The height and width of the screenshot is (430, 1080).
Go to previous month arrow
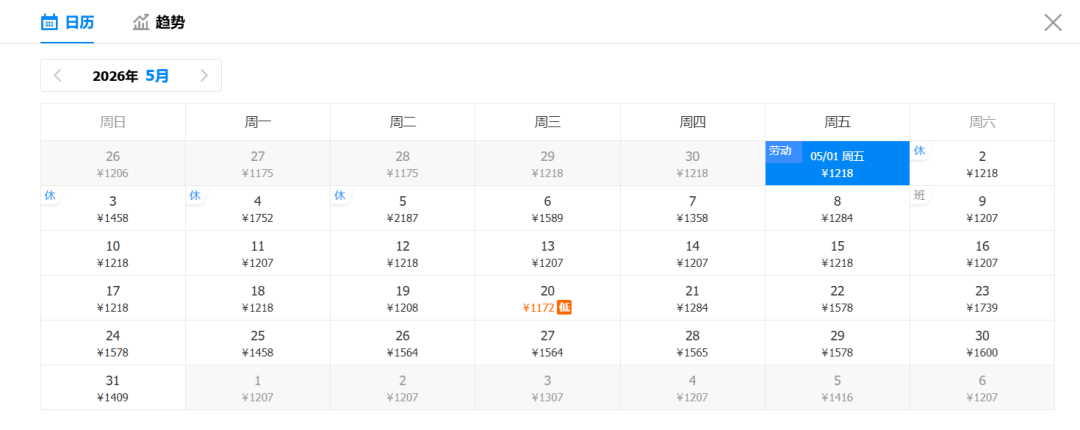coord(58,75)
